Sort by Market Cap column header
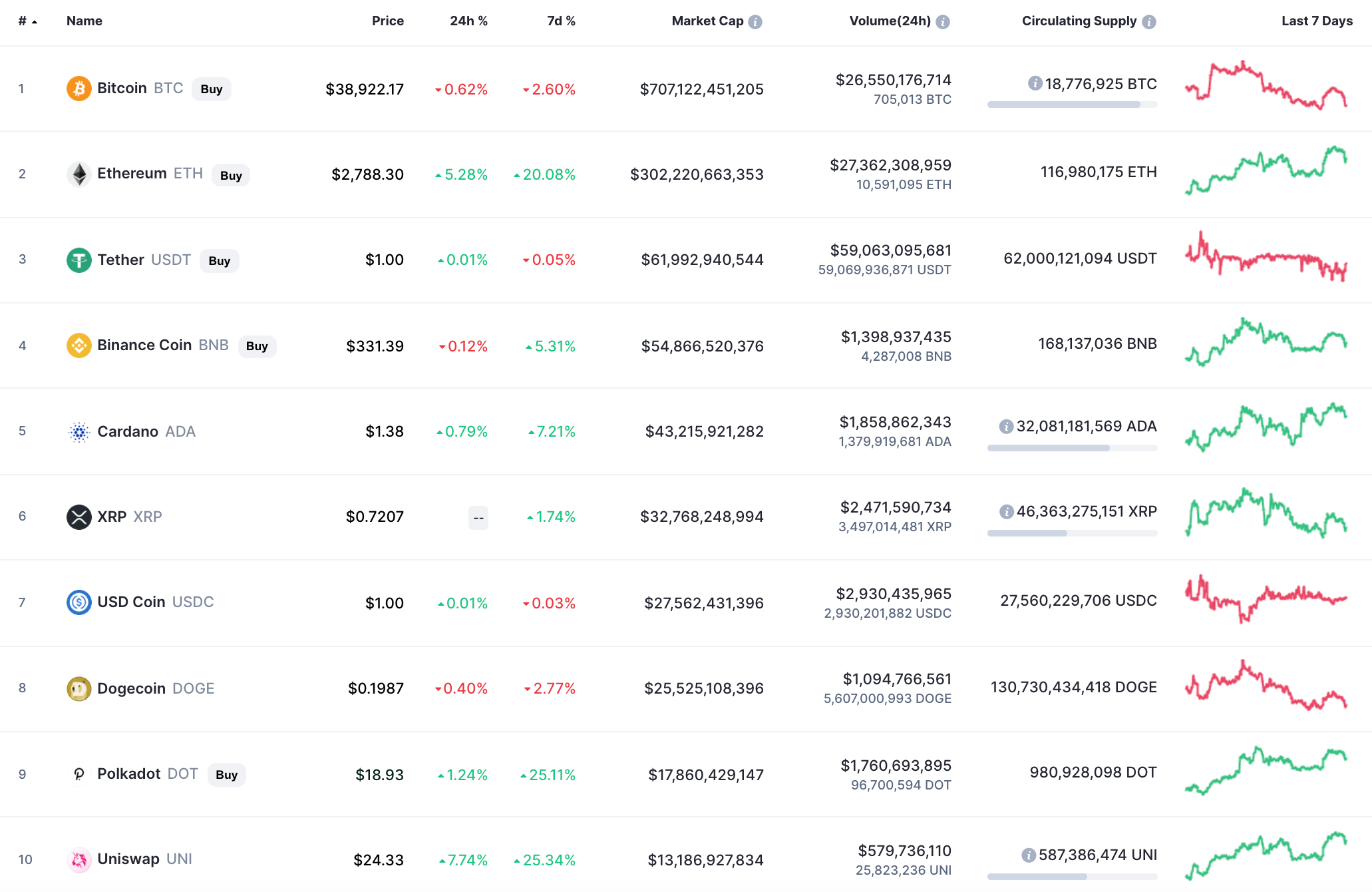This screenshot has height=892, width=1372. coord(707,21)
